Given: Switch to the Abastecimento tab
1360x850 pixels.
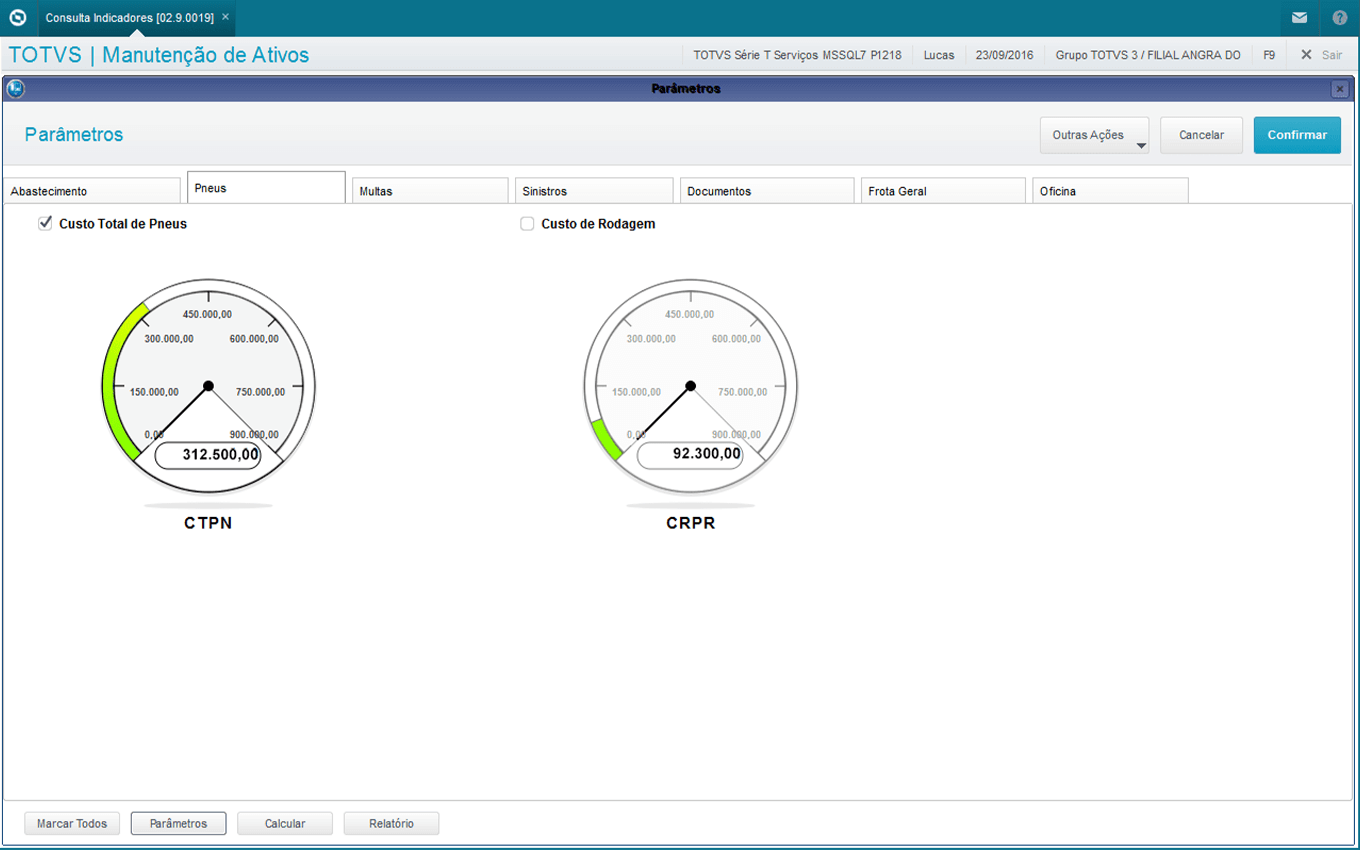Looking at the screenshot, I should (92, 191).
